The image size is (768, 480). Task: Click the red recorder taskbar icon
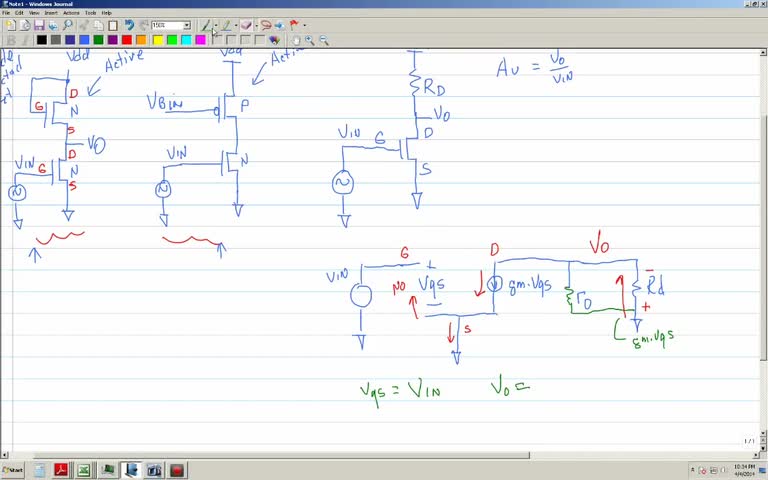point(177,470)
